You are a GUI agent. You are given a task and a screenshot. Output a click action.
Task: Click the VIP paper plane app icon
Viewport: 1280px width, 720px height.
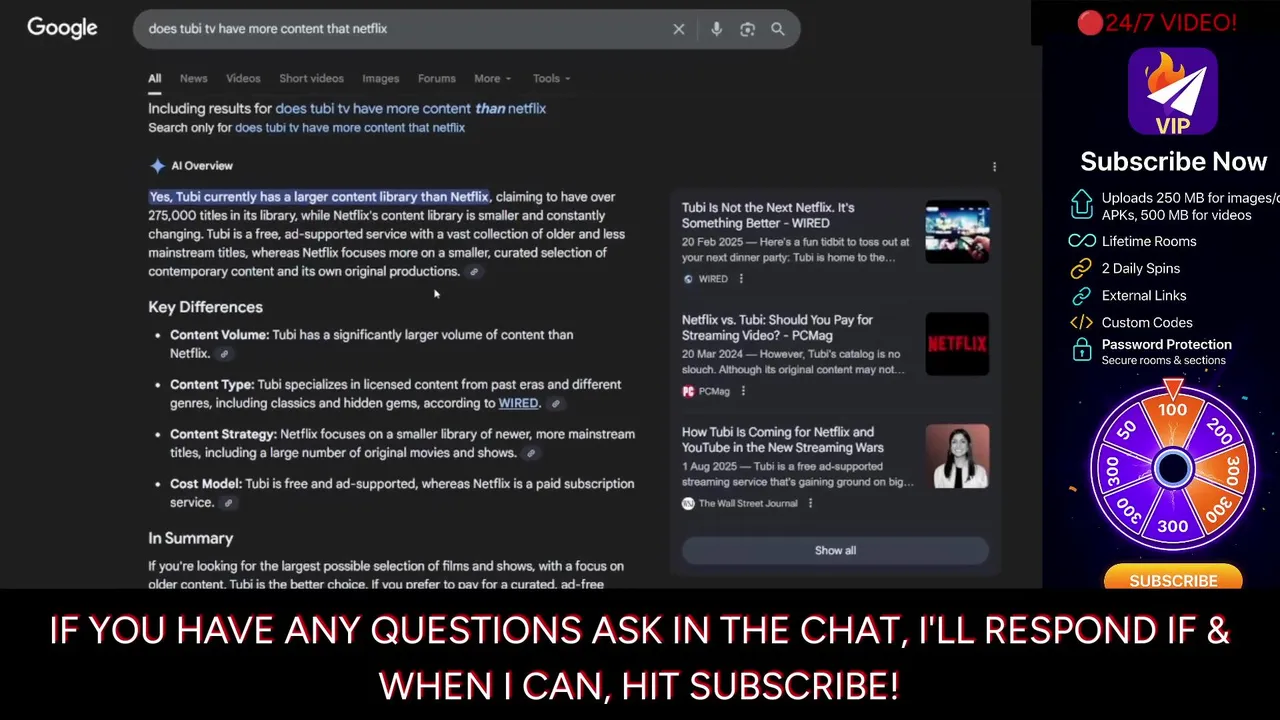[1173, 91]
